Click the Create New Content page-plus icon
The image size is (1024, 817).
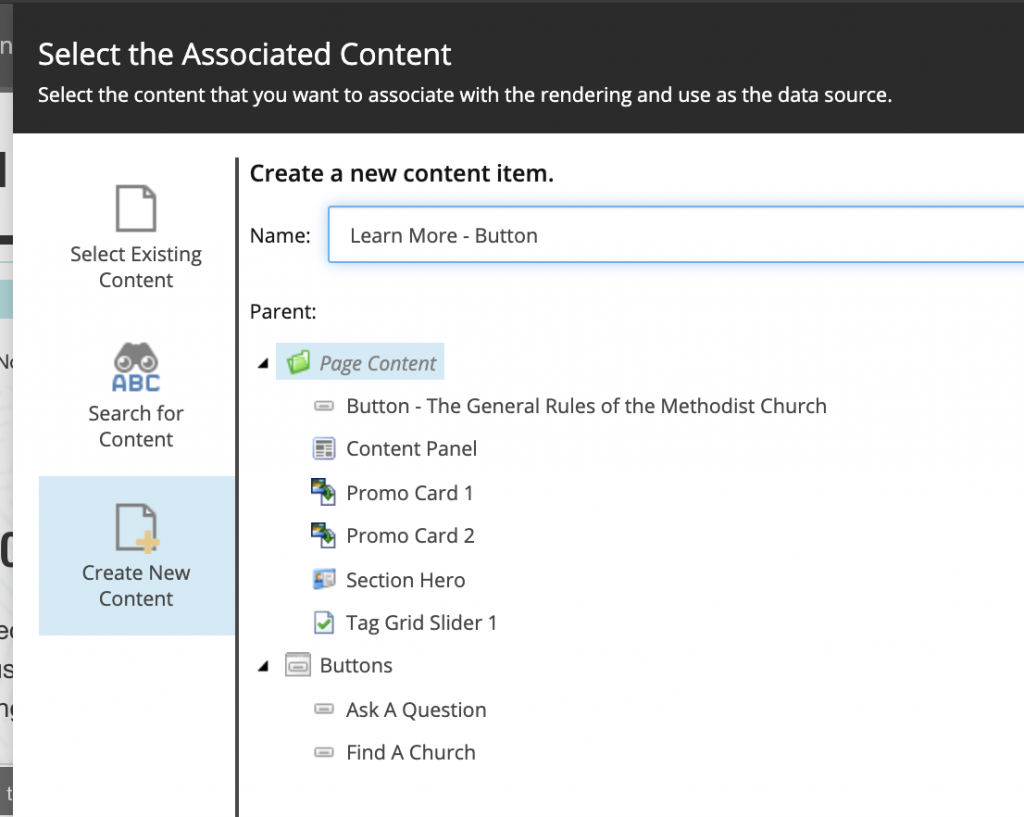137,528
